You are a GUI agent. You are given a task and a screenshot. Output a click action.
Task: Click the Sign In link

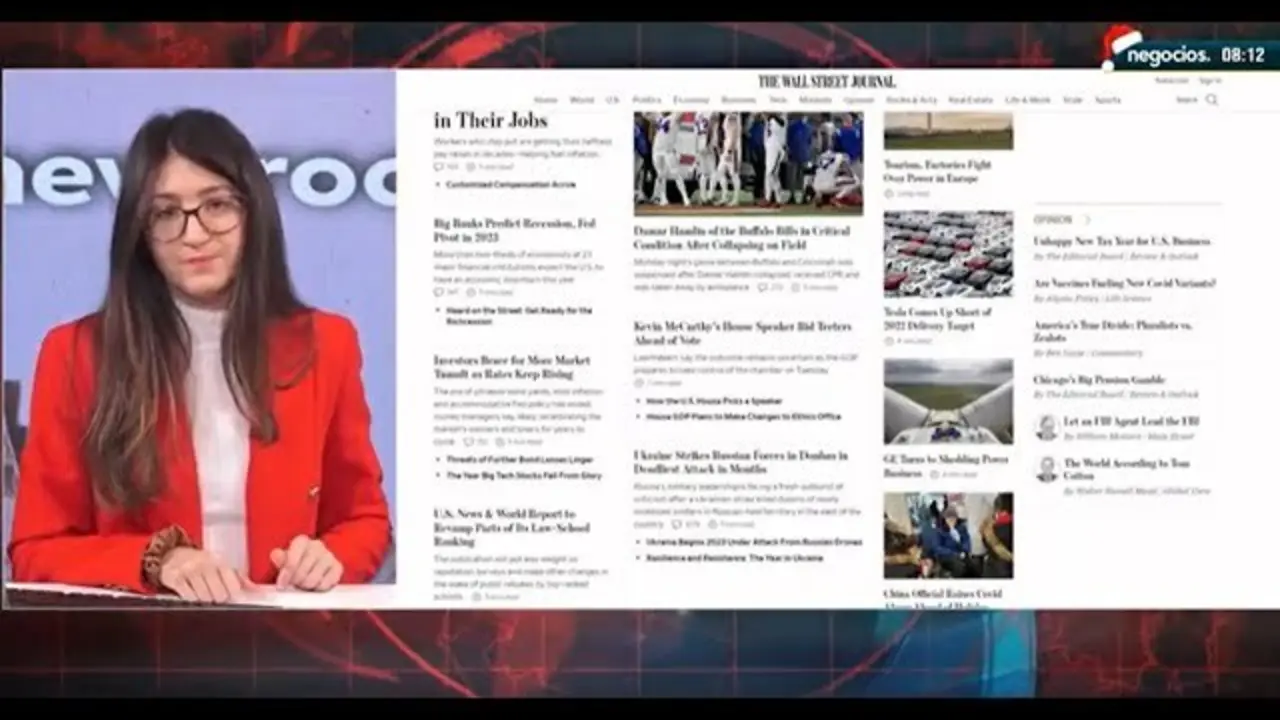tap(1210, 80)
